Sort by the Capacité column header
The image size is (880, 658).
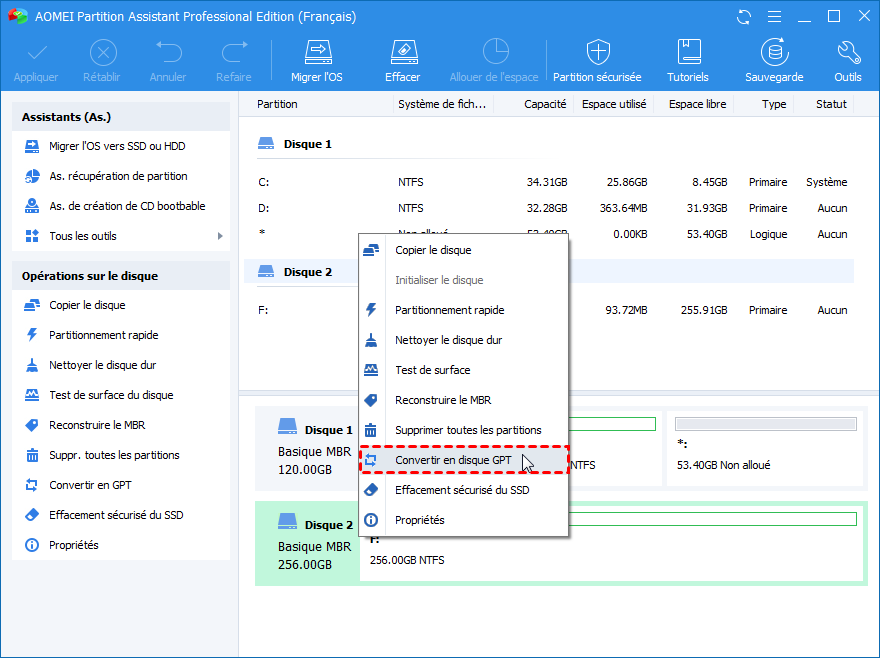pos(545,104)
